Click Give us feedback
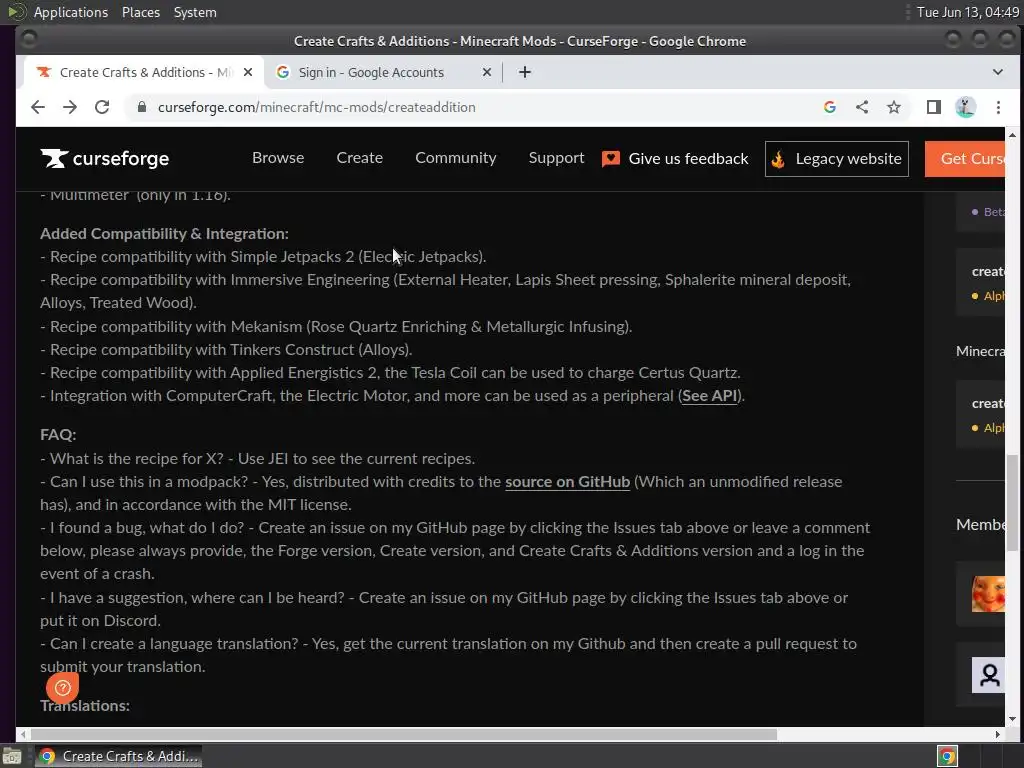The image size is (1024, 768). [675, 159]
